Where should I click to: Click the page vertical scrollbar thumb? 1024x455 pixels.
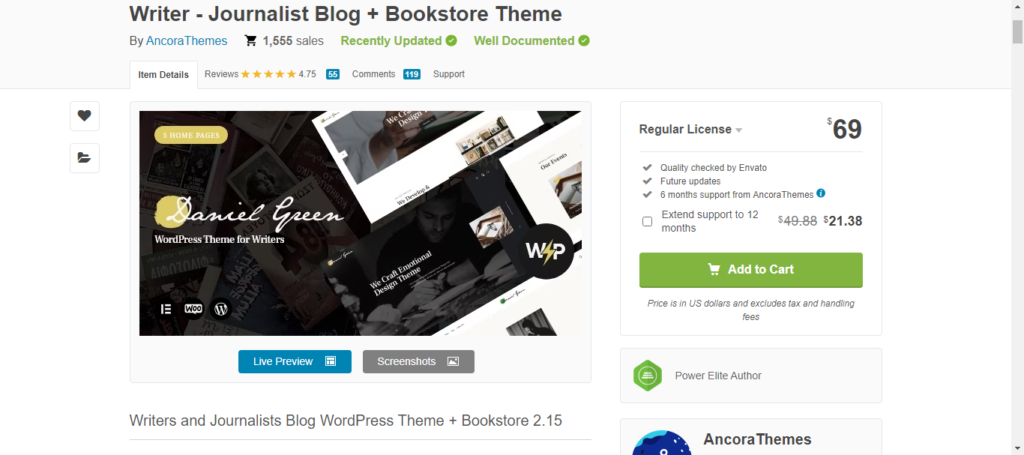(x=1017, y=31)
